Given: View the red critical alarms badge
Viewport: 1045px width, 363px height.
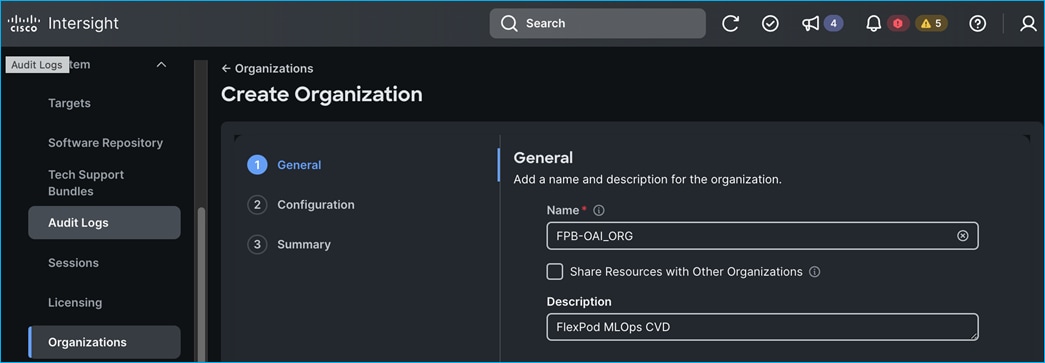Looking at the screenshot, I should pyautogui.click(x=898, y=23).
